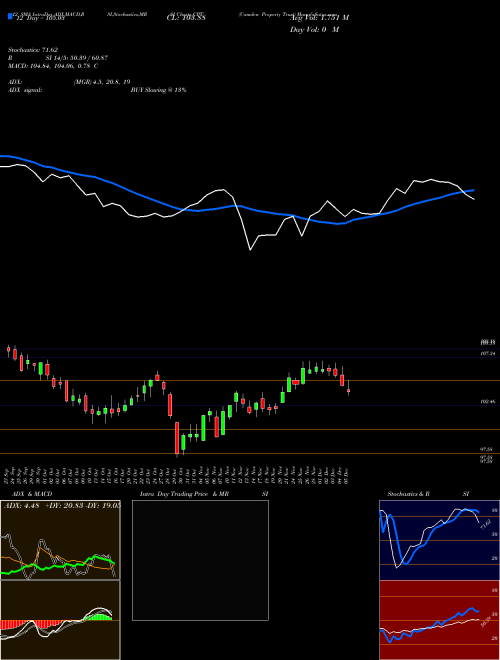Click the 'Stochastics: 71.62' reading
The image size is (500, 660).
pyautogui.click(x=33, y=50)
